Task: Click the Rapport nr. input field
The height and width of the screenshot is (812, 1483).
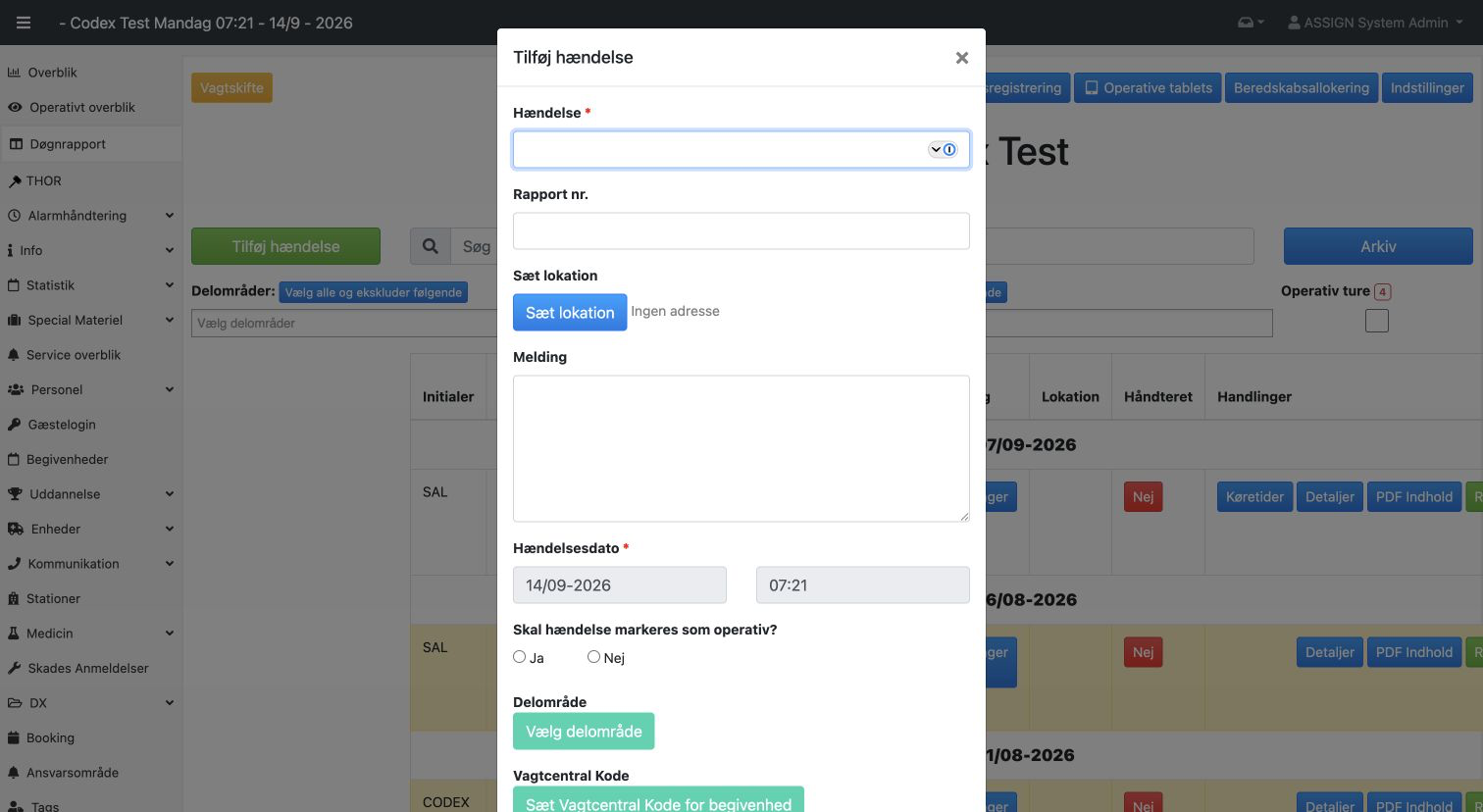Action: [741, 231]
